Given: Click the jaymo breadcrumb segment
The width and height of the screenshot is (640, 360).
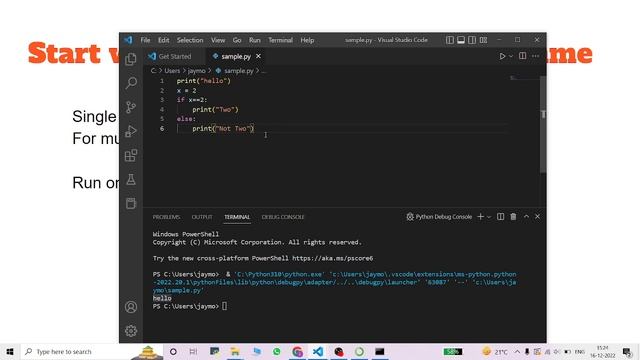Looking at the screenshot, I should [x=196, y=71].
